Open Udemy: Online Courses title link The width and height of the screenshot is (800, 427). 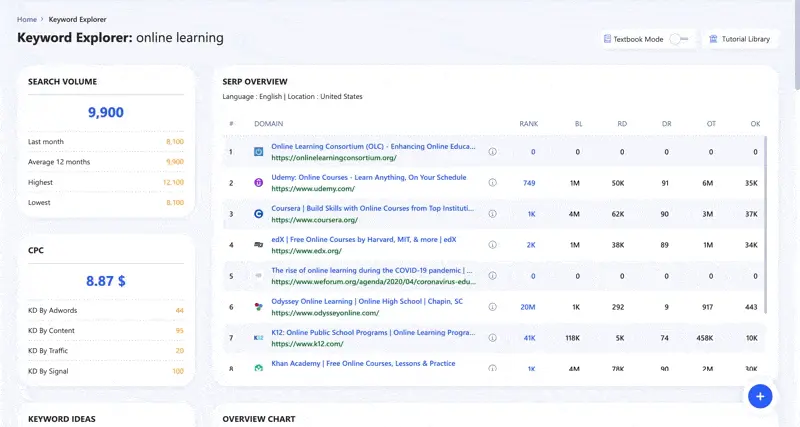(x=368, y=178)
